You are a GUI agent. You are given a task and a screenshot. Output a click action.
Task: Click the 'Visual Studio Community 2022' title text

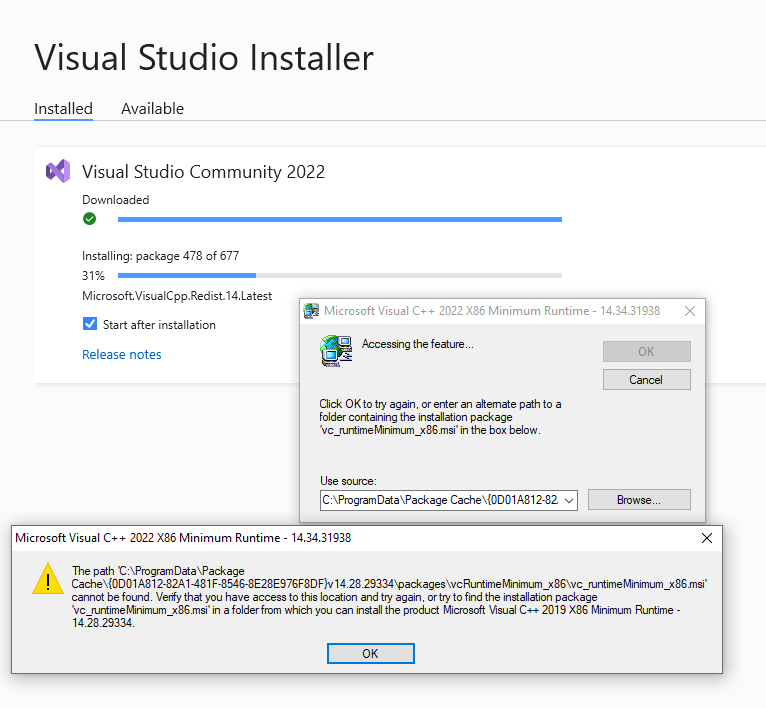[x=203, y=172]
